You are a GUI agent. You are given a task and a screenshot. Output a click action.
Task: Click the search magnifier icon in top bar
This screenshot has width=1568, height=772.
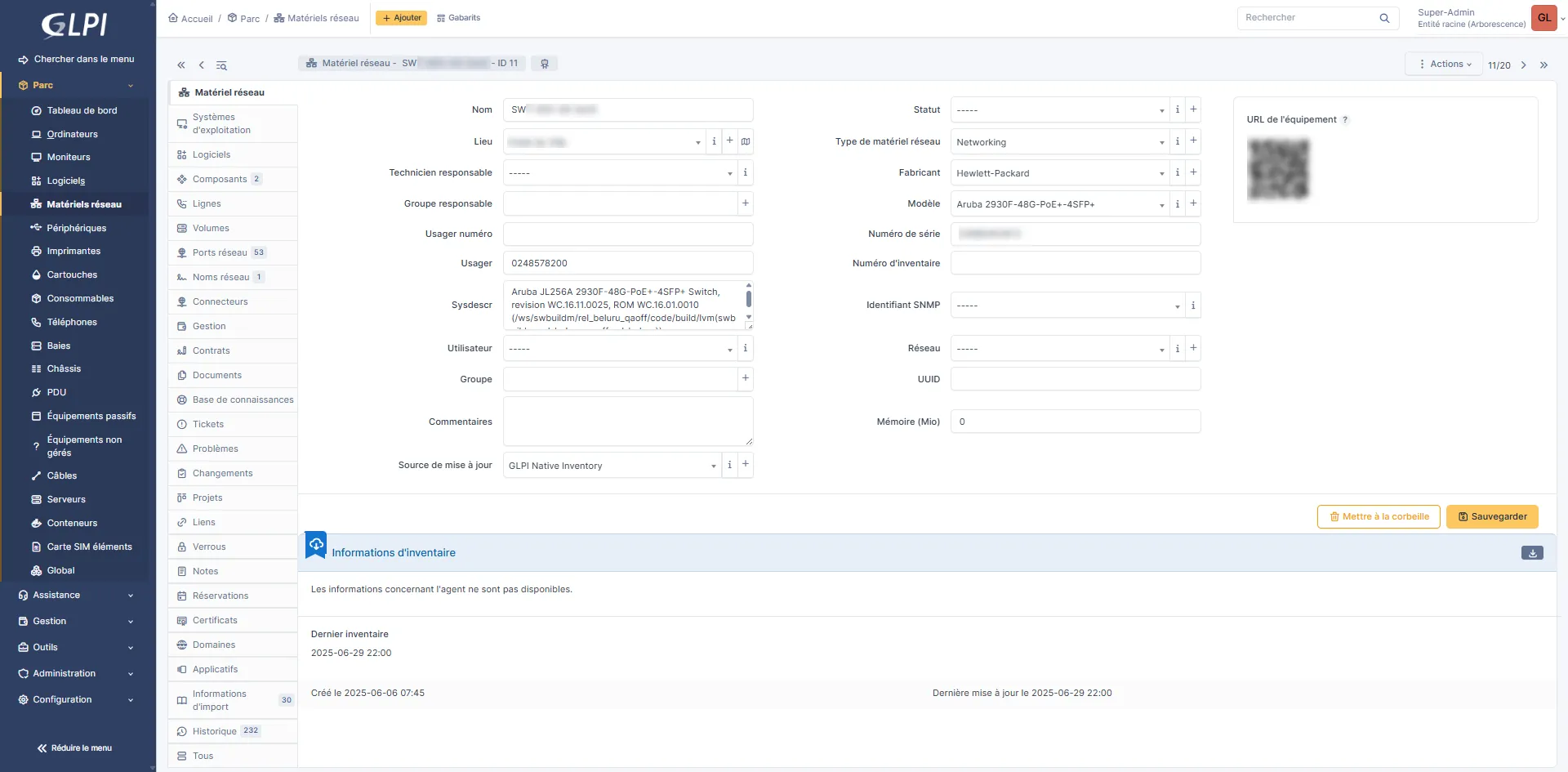[x=1384, y=18]
